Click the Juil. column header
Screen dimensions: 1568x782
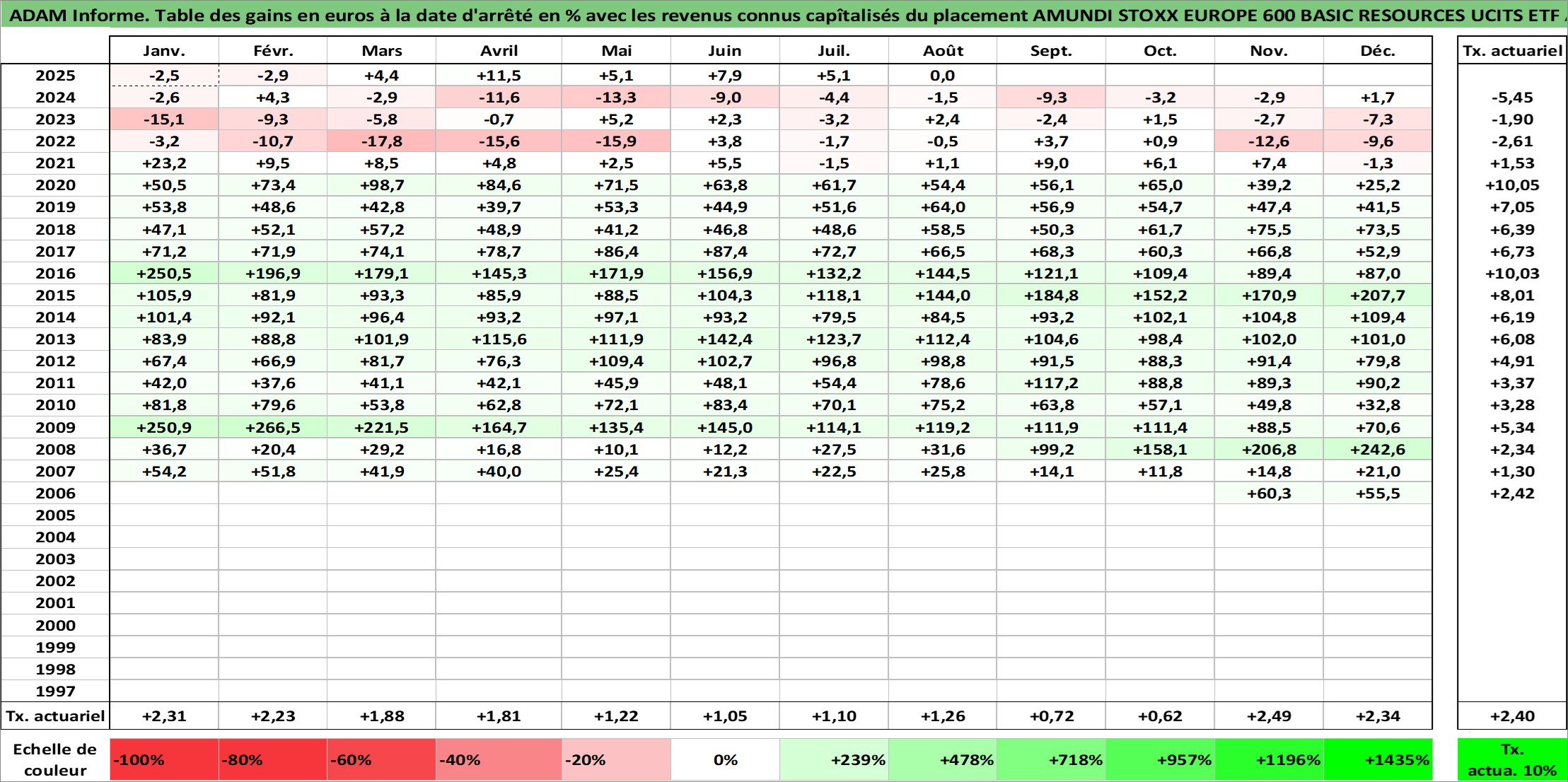(834, 51)
